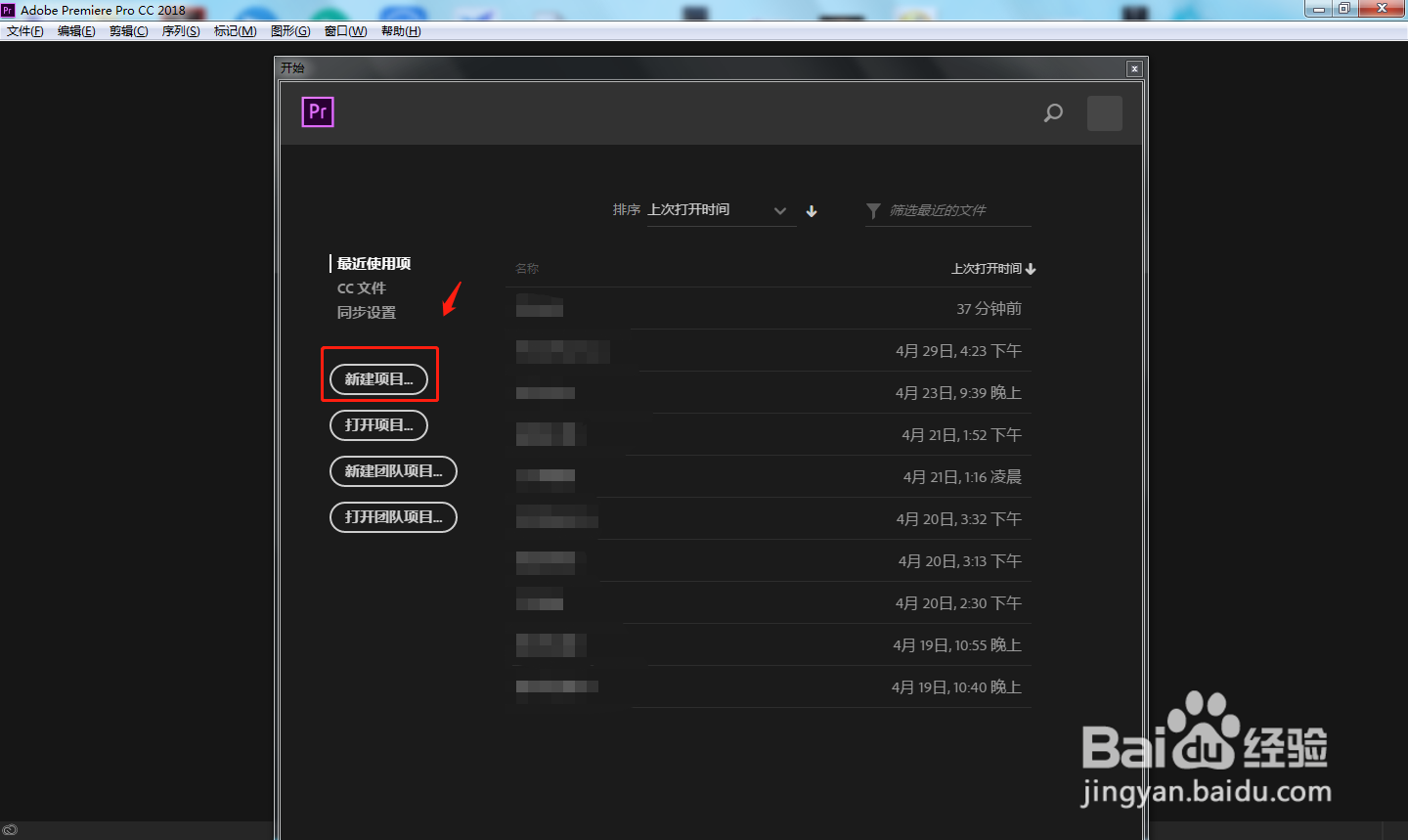
Task: Open project dated 4月 20日, 3:32 下午
Action: (x=770, y=519)
